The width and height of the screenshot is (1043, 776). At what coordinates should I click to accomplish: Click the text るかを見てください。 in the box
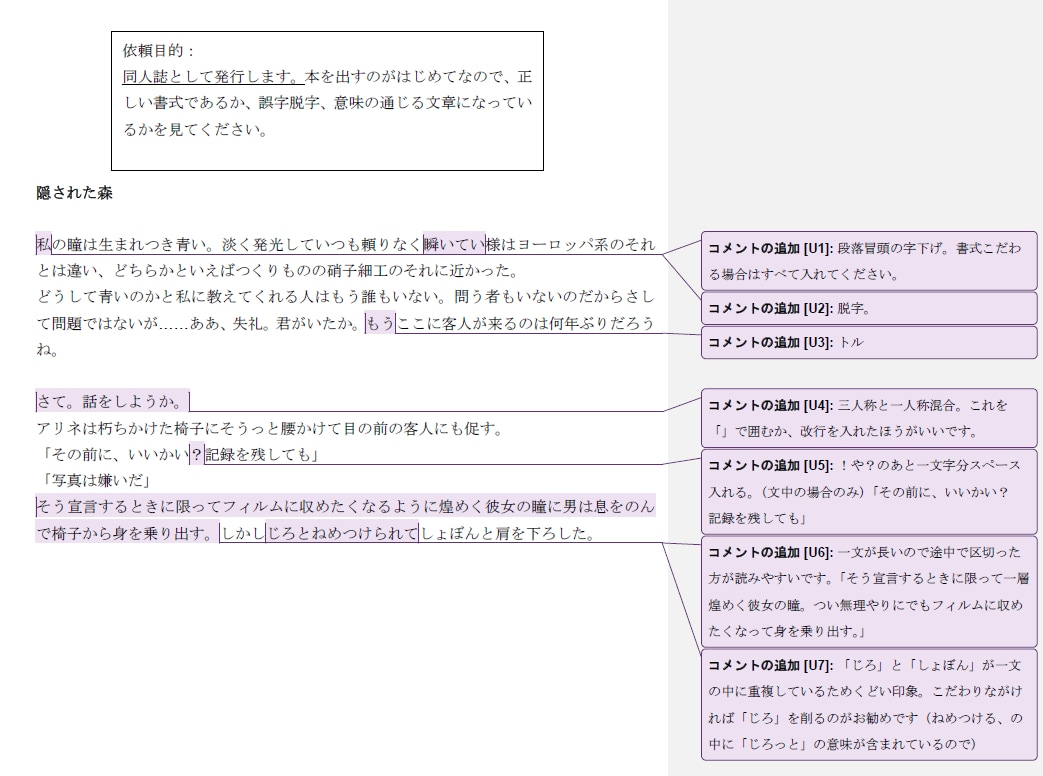196,130
